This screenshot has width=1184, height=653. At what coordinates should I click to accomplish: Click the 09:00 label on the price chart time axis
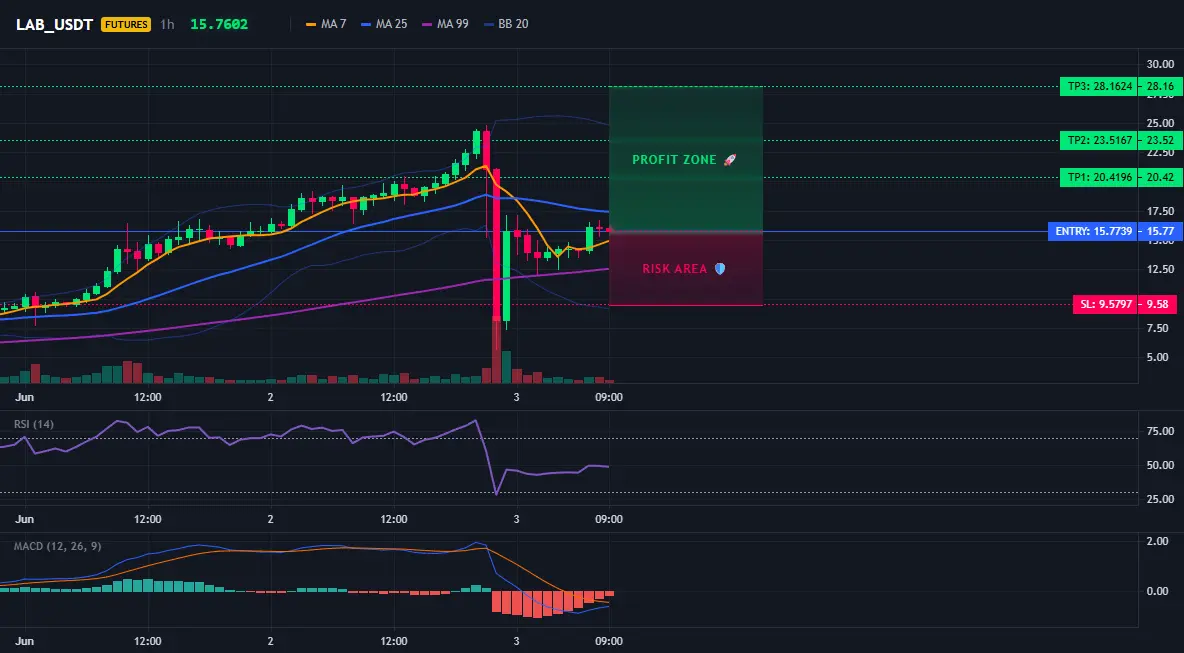(x=609, y=397)
